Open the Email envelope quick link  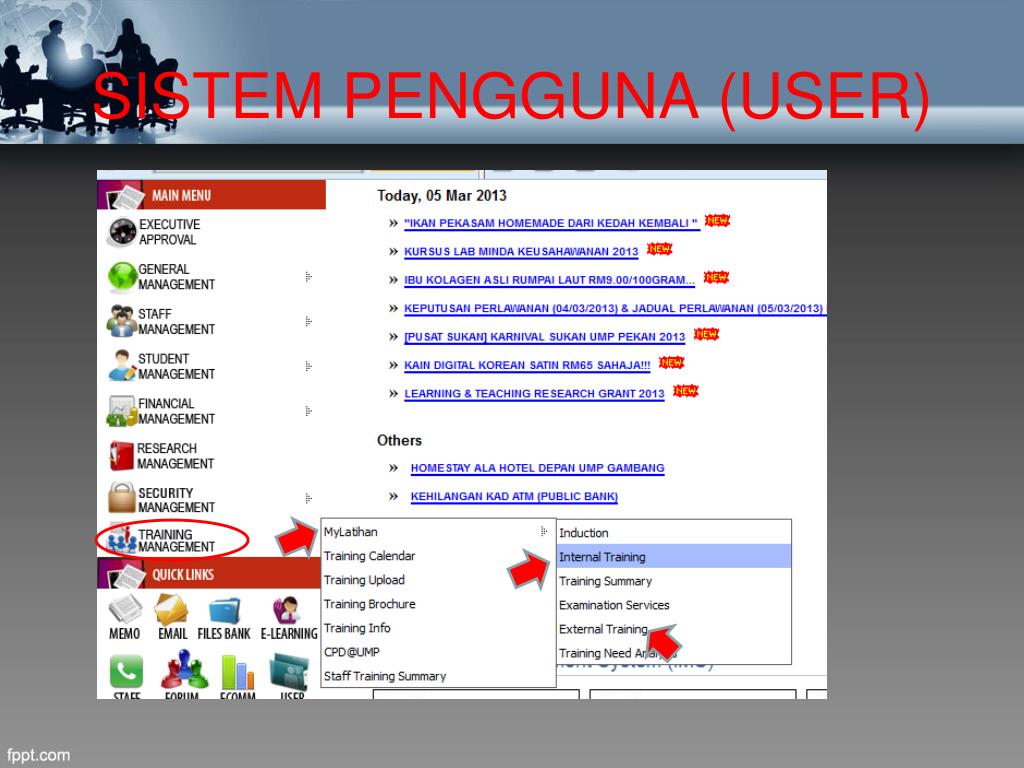[172, 609]
